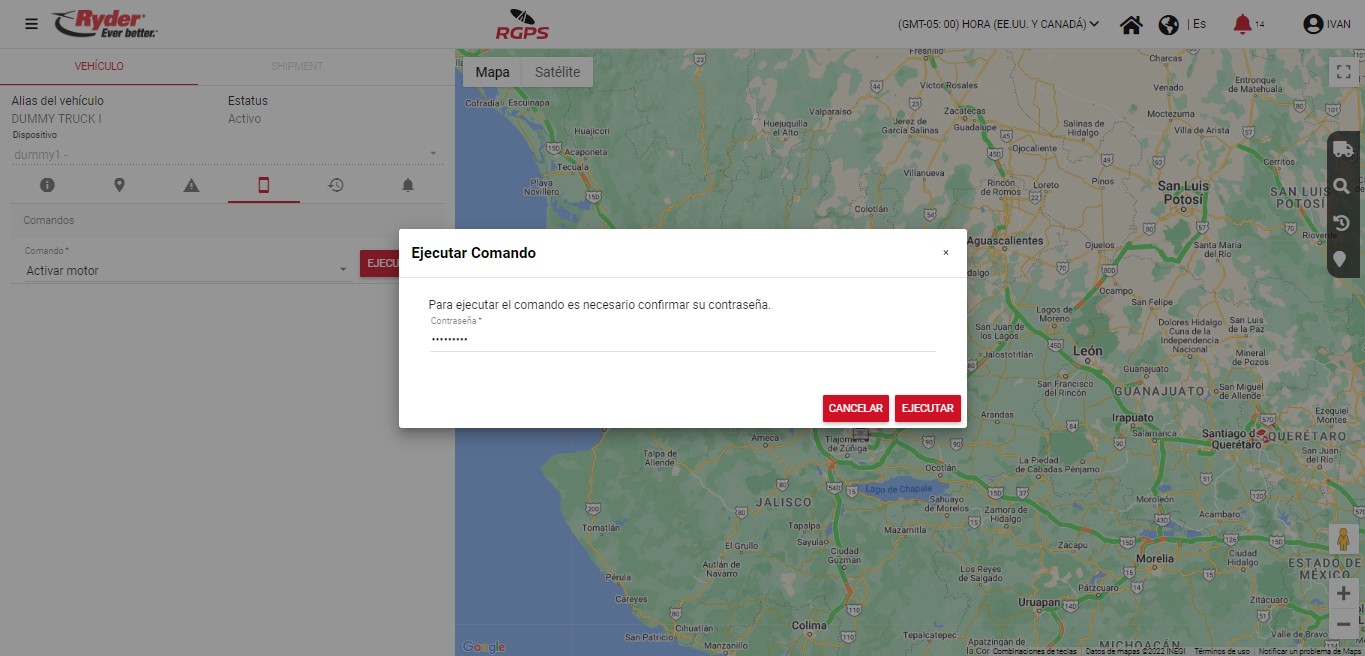Open the Comando dropdown showing Activar motor

click(x=186, y=270)
